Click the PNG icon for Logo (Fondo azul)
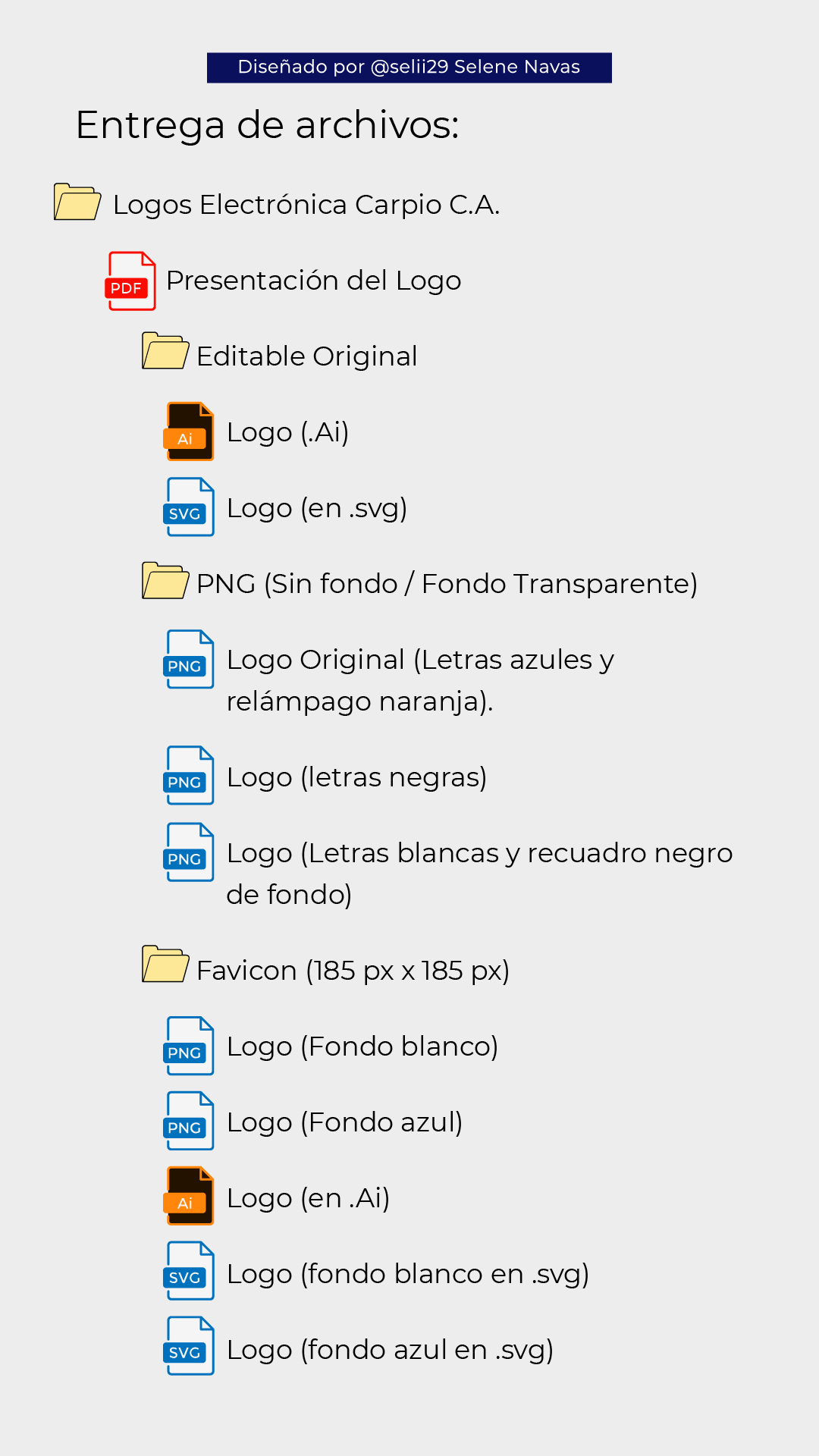This screenshot has height=1456, width=819. click(x=189, y=1121)
